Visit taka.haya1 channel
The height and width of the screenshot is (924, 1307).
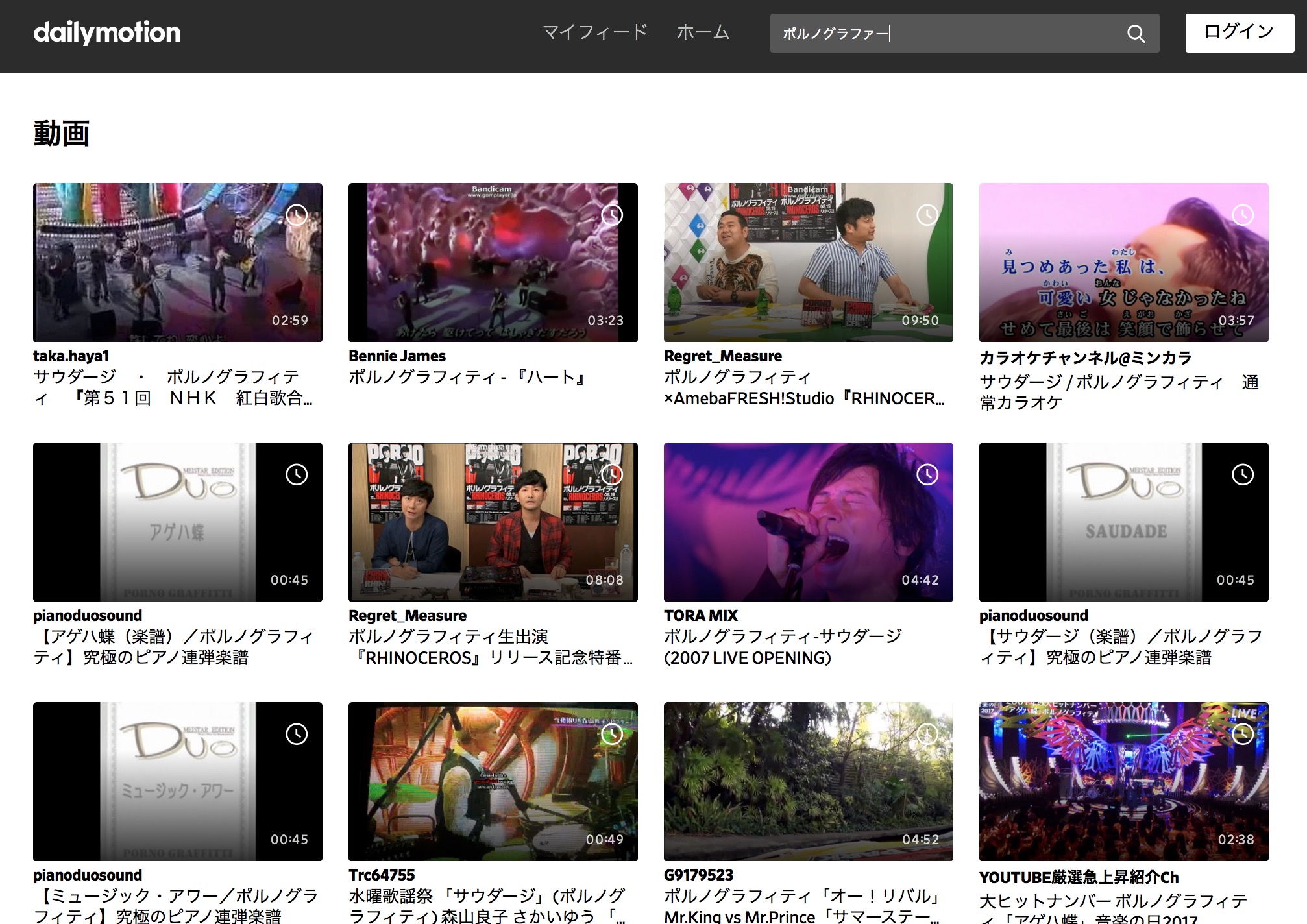(x=71, y=356)
